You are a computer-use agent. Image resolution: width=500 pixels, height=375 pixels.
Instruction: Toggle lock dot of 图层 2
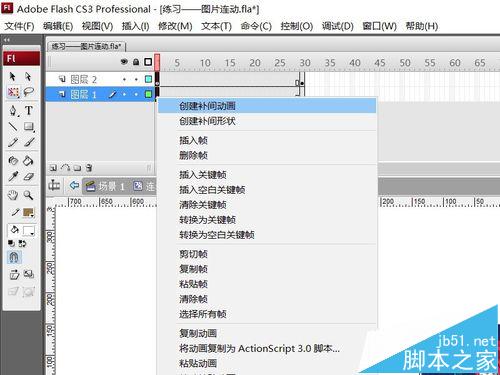coord(136,79)
